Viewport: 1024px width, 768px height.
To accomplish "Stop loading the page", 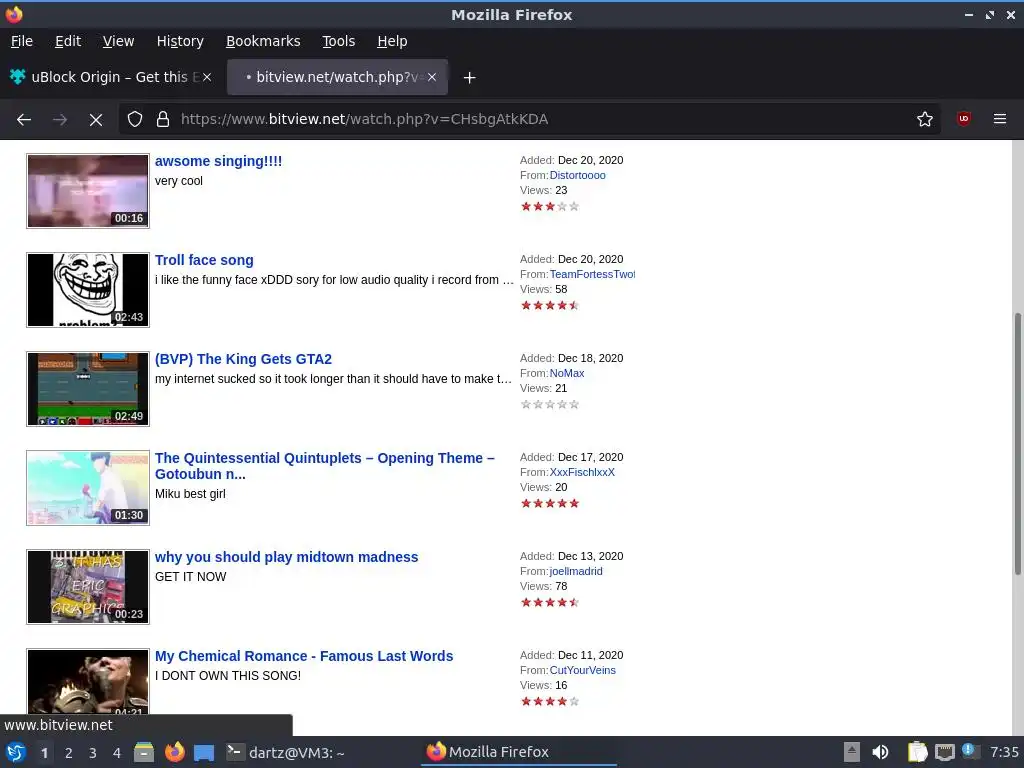I will click(95, 120).
